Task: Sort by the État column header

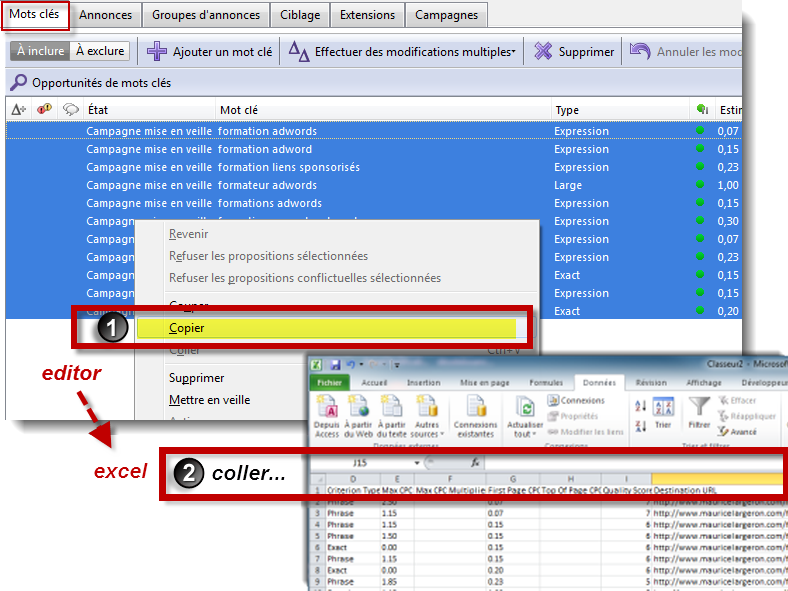Action: click(150, 110)
